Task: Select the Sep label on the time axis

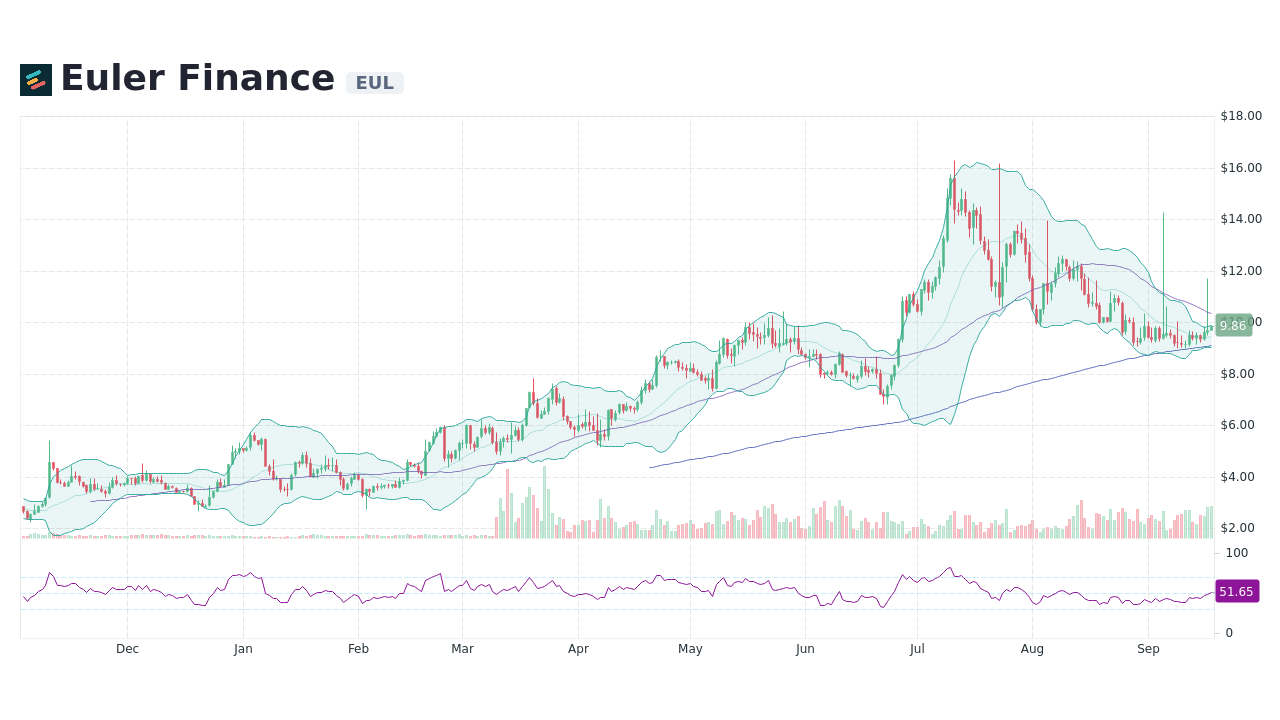Action: coord(1148,649)
